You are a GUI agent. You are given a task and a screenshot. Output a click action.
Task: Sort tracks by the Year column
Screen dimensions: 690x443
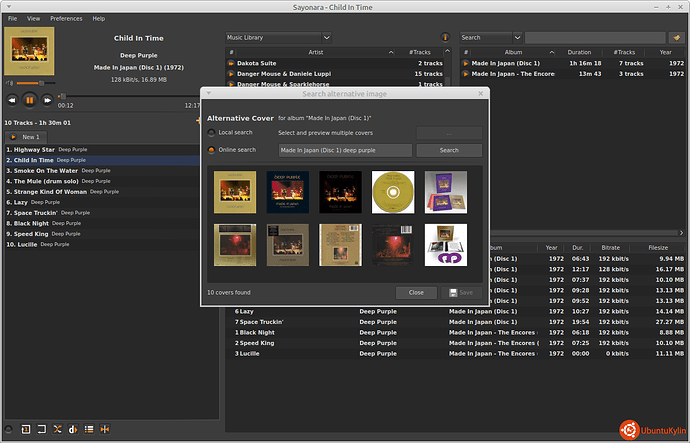[551, 248]
